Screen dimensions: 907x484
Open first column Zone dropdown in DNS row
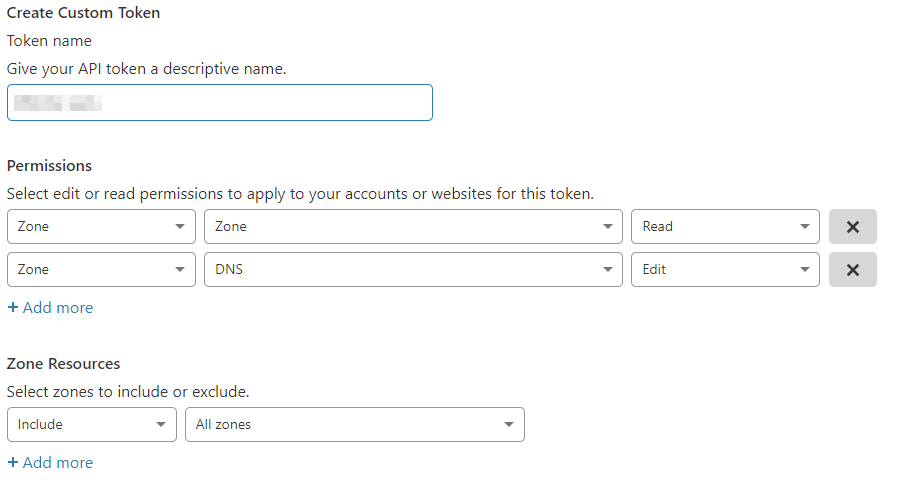coord(101,270)
